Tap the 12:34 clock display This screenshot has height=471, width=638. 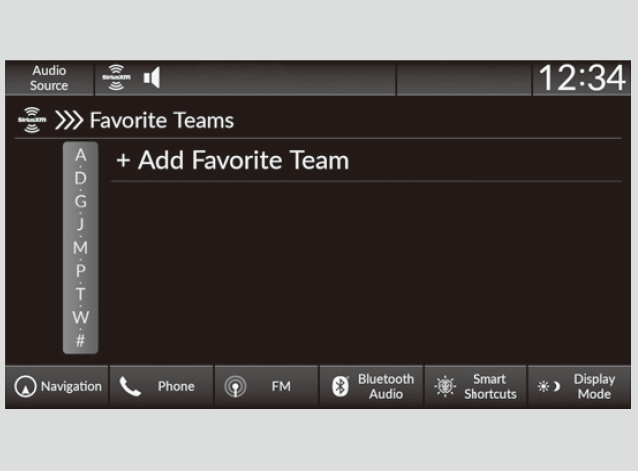point(581,78)
